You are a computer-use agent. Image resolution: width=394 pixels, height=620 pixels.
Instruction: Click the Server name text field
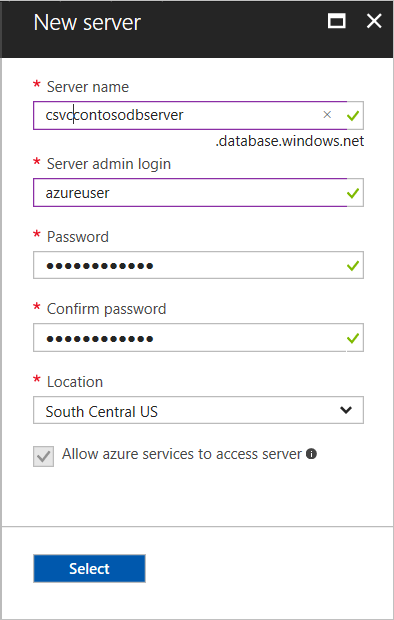pyautogui.click(x=190, y=115)
